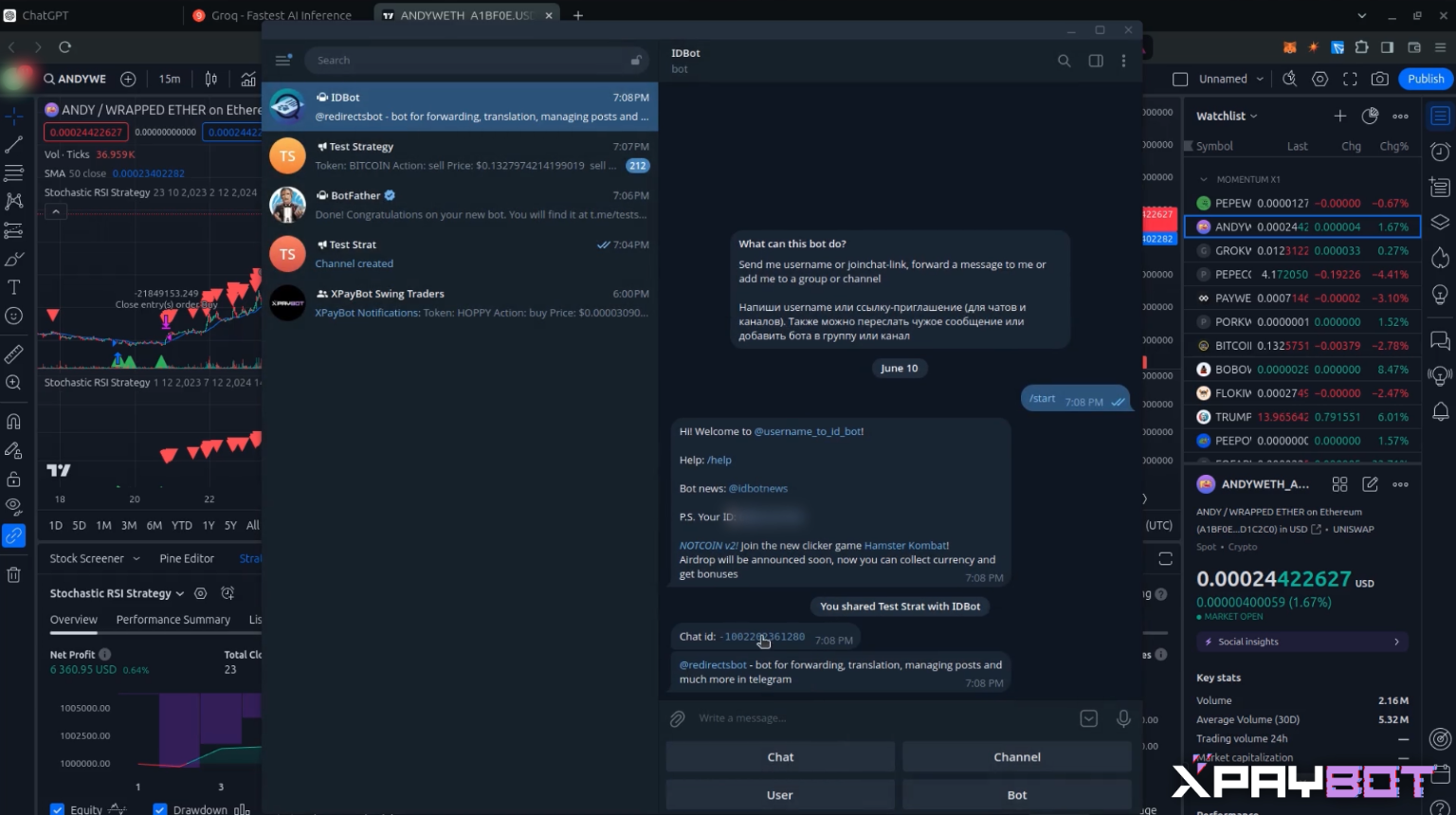1456x815 pixels.
Task: Open the @idbotnews link
Action: (x=757, y=488)
